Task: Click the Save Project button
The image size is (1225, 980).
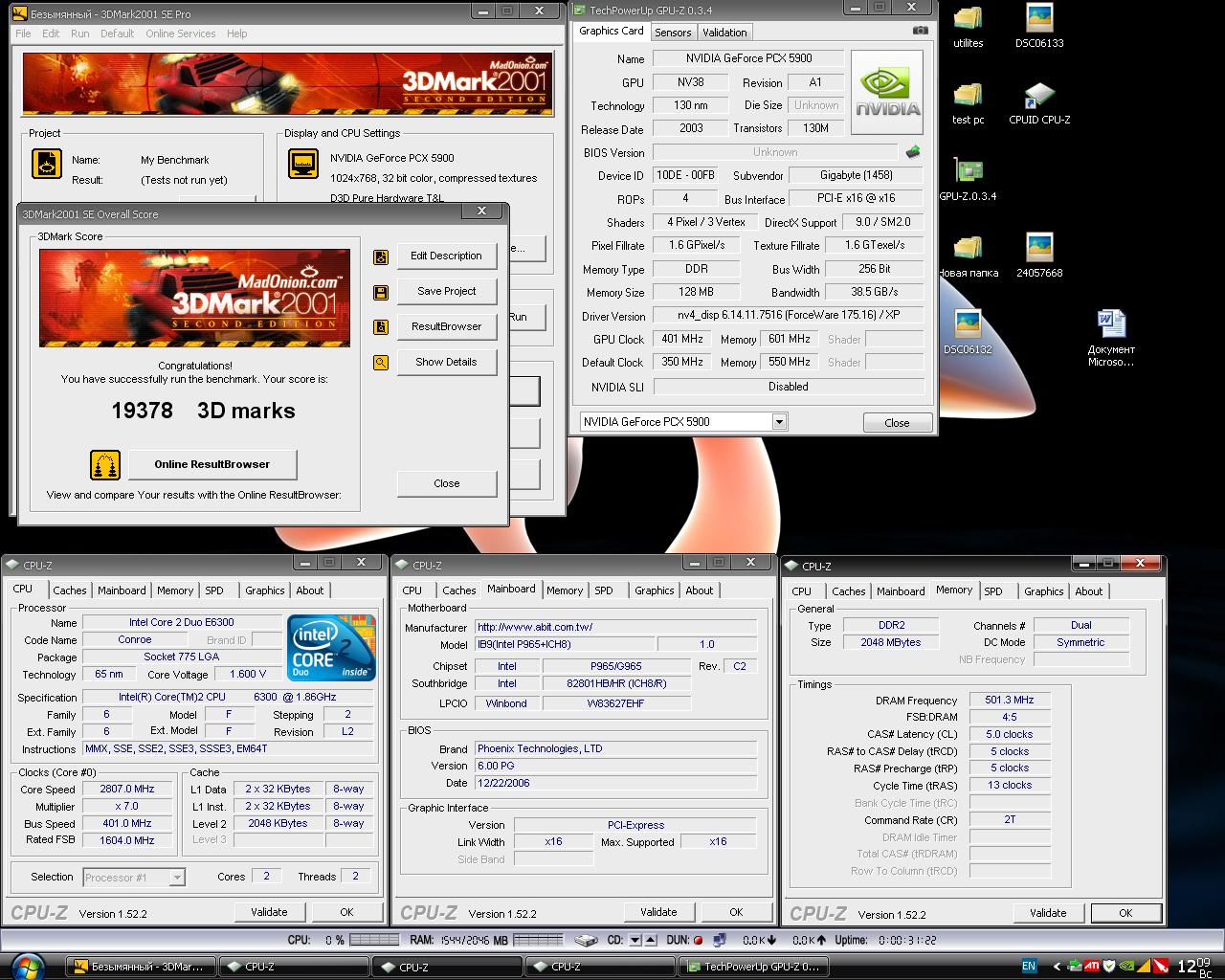Action: coord(446,292)
